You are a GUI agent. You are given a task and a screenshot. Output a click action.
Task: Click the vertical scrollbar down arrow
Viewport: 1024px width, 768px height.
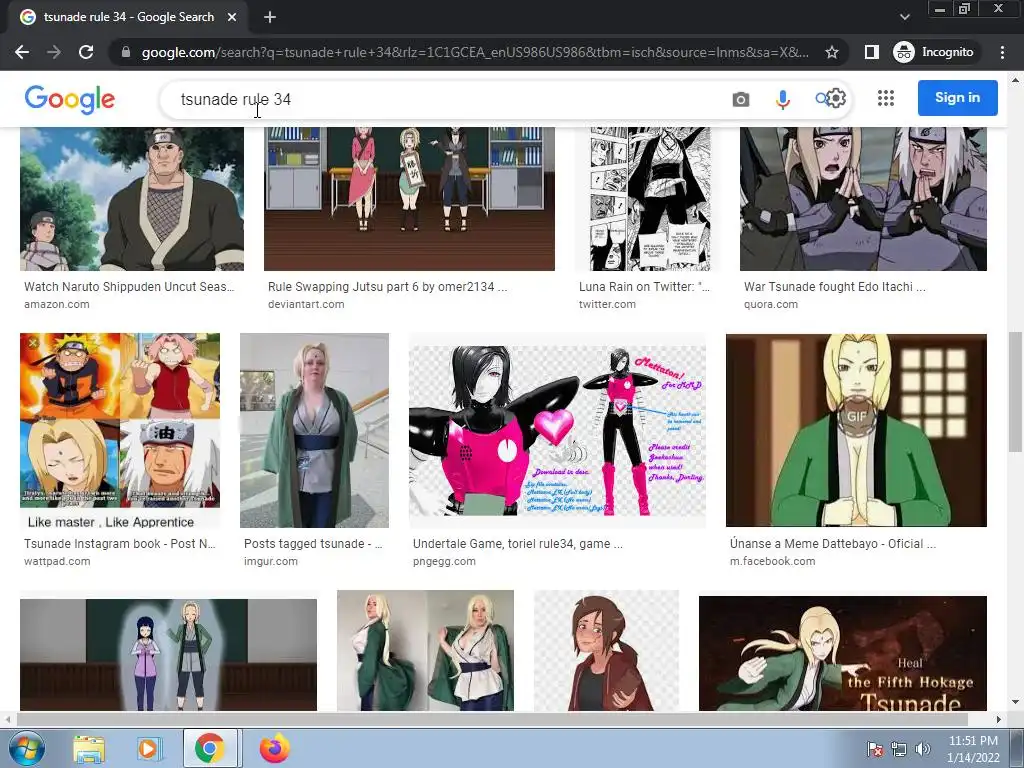click(1015, 702)
